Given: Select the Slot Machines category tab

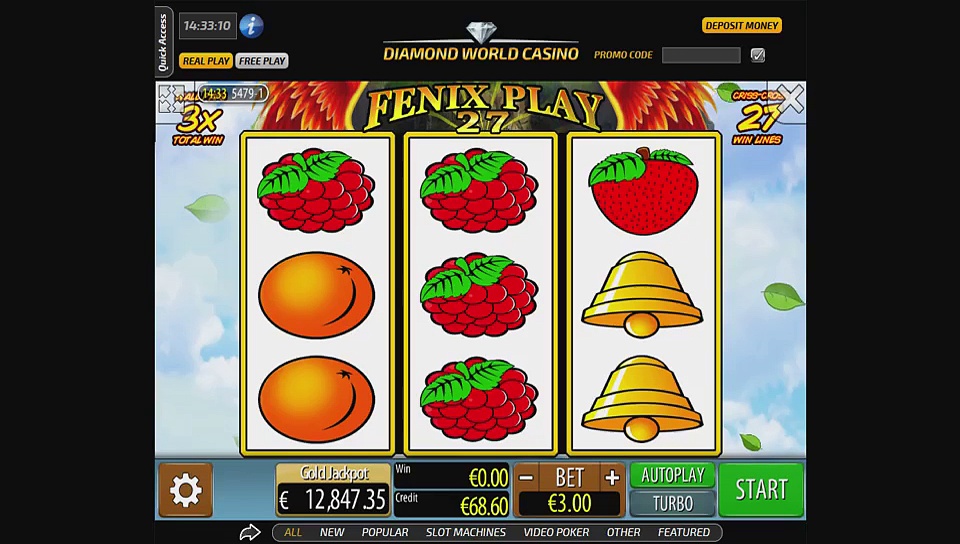Looking at the screenshot, I should (x=466, y=532).
